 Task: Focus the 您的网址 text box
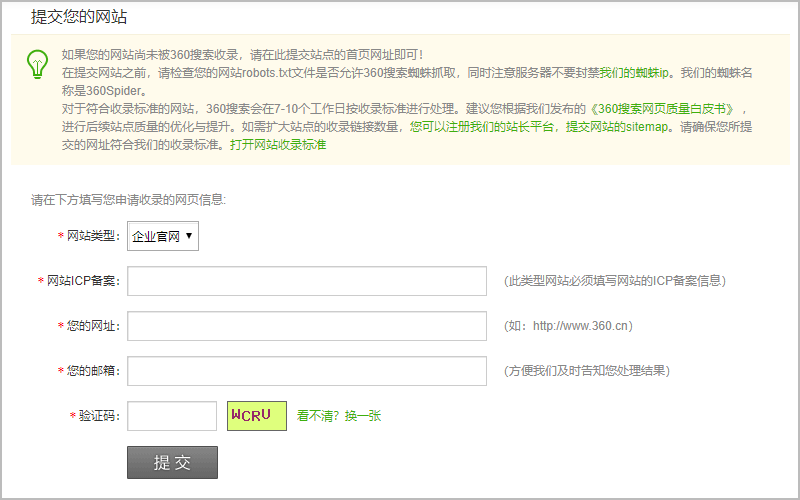pyautogui.click(x=306, y=326)
